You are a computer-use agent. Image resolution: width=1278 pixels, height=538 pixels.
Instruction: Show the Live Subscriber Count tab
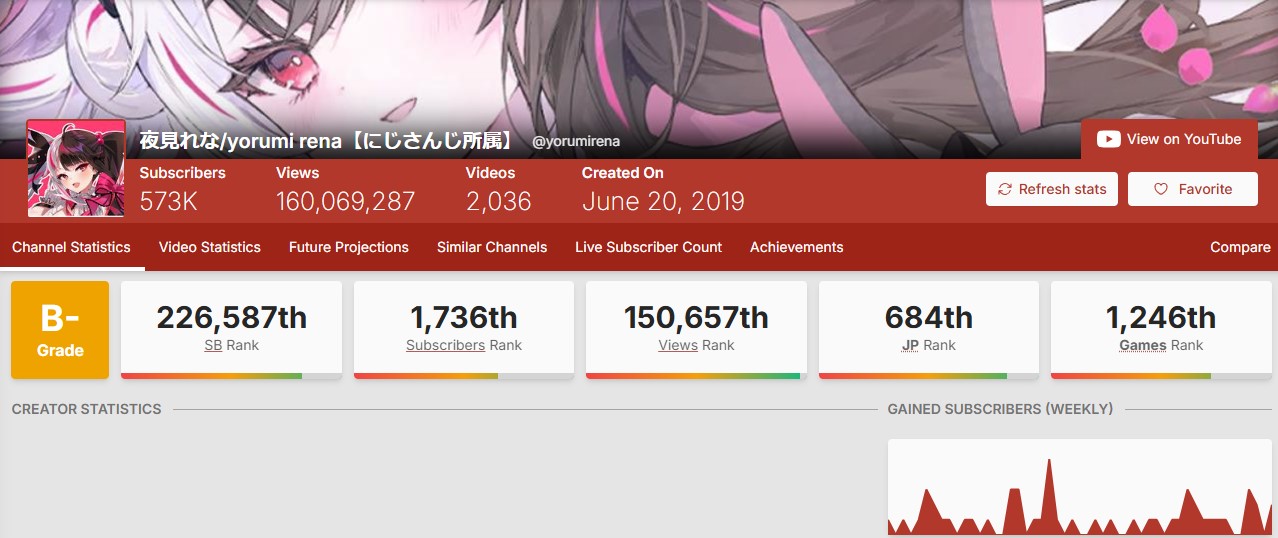click(x=649, y=247)
